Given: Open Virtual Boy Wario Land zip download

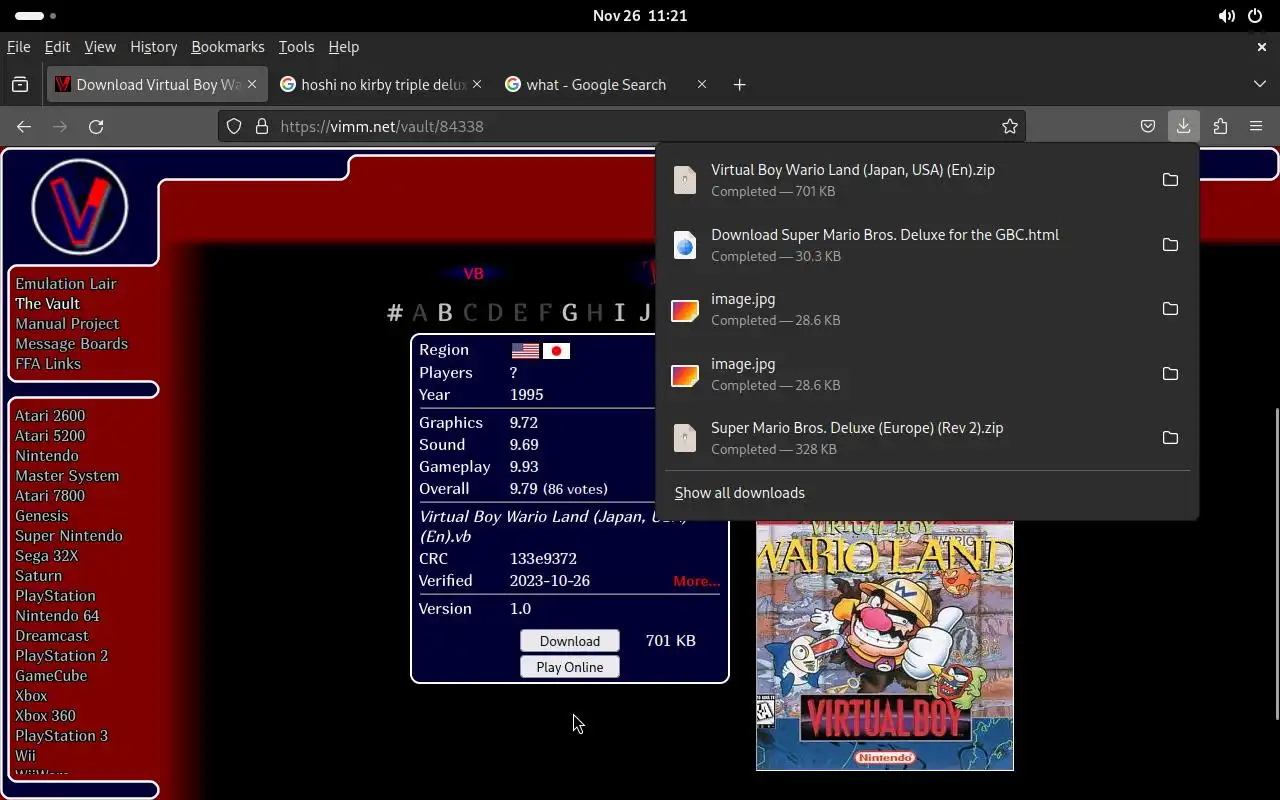Looking at the screenshot, I should [905, 180].
